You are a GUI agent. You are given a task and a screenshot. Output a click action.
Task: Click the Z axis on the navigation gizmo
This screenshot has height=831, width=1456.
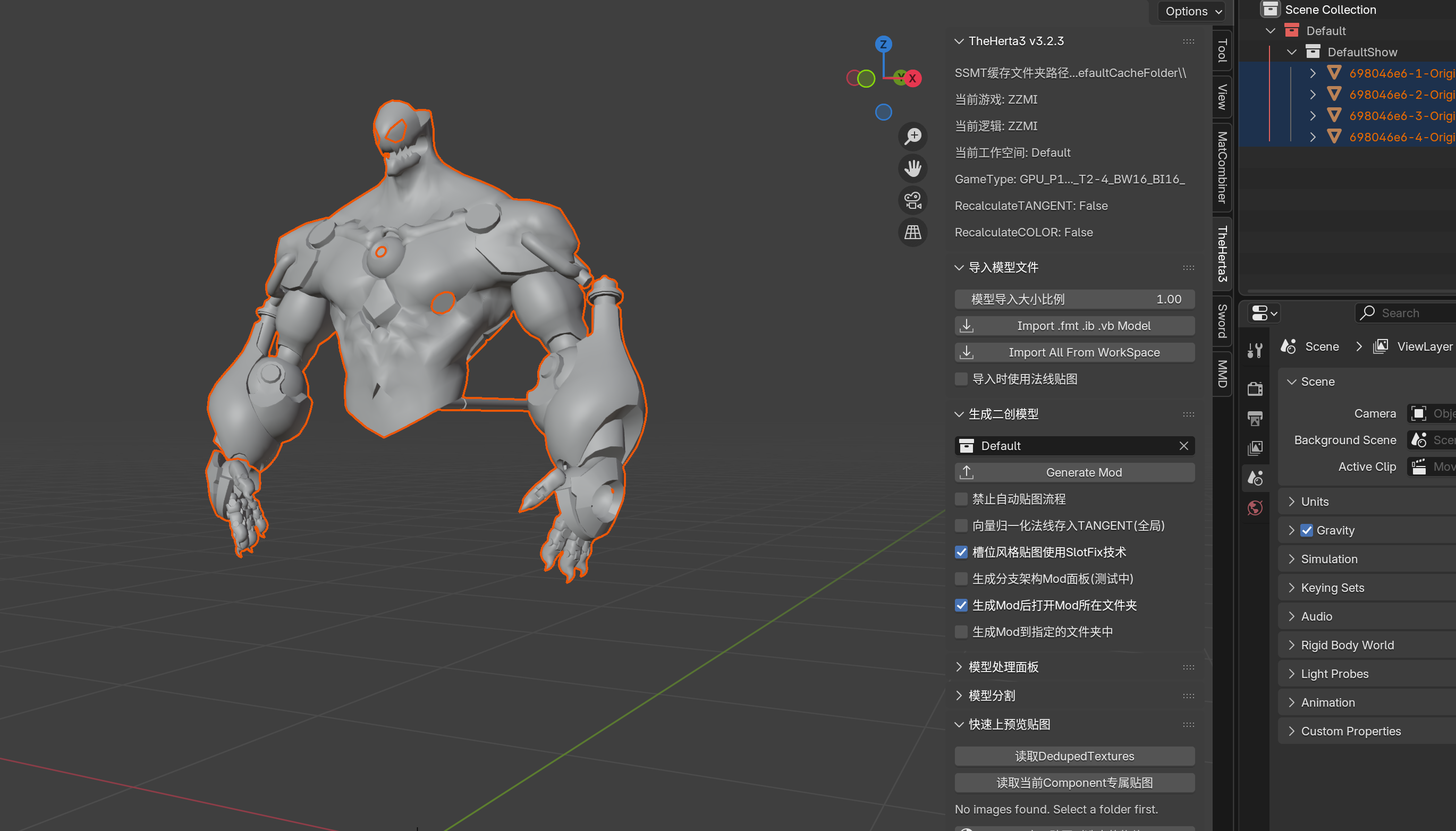coord(883,44)
